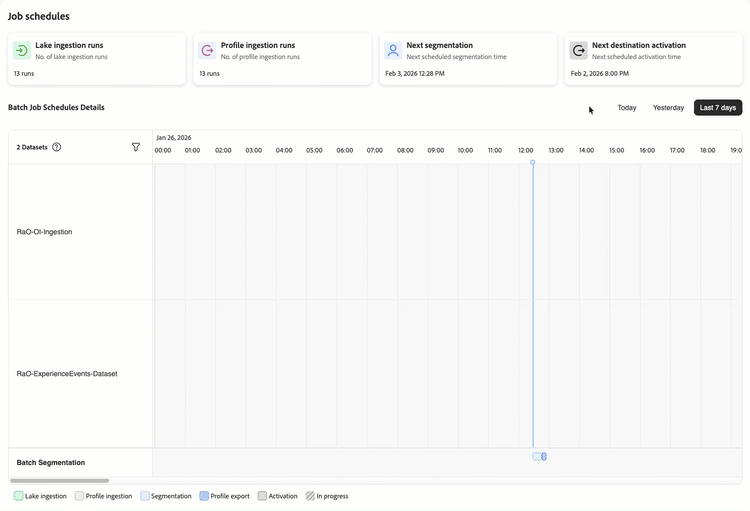Click the In progress striped legend swatch
This screenshot has width=750, height=511.
tap(310, 496)
